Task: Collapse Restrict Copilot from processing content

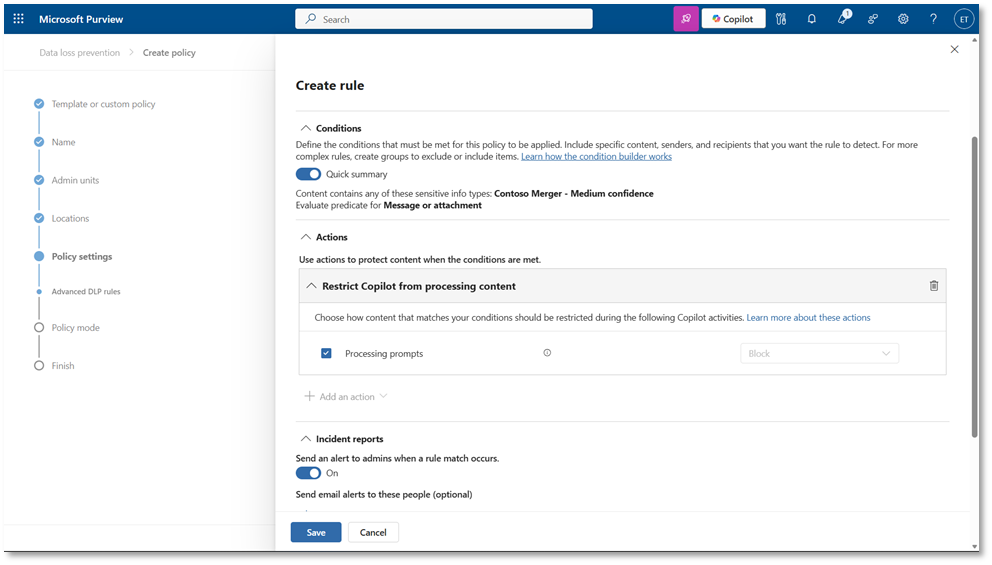Action: 311,286
